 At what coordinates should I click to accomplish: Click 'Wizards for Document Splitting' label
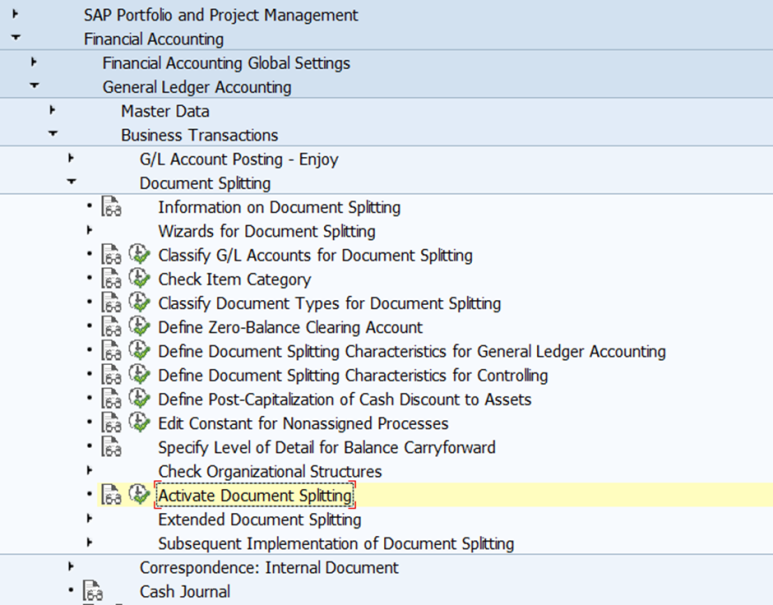click(x=267, y=231)
